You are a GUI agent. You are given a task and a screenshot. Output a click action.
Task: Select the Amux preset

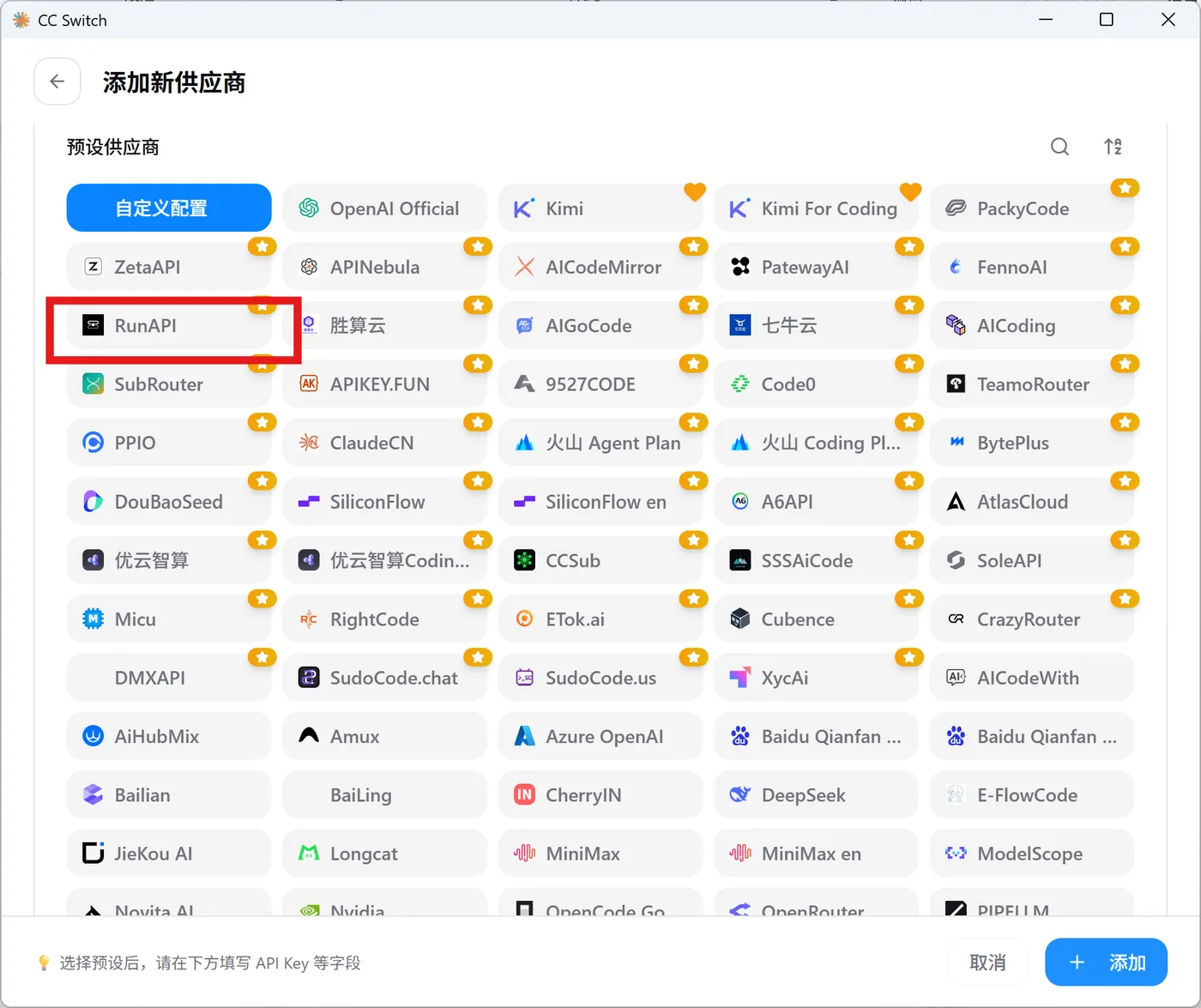click(x=384, y=736)
